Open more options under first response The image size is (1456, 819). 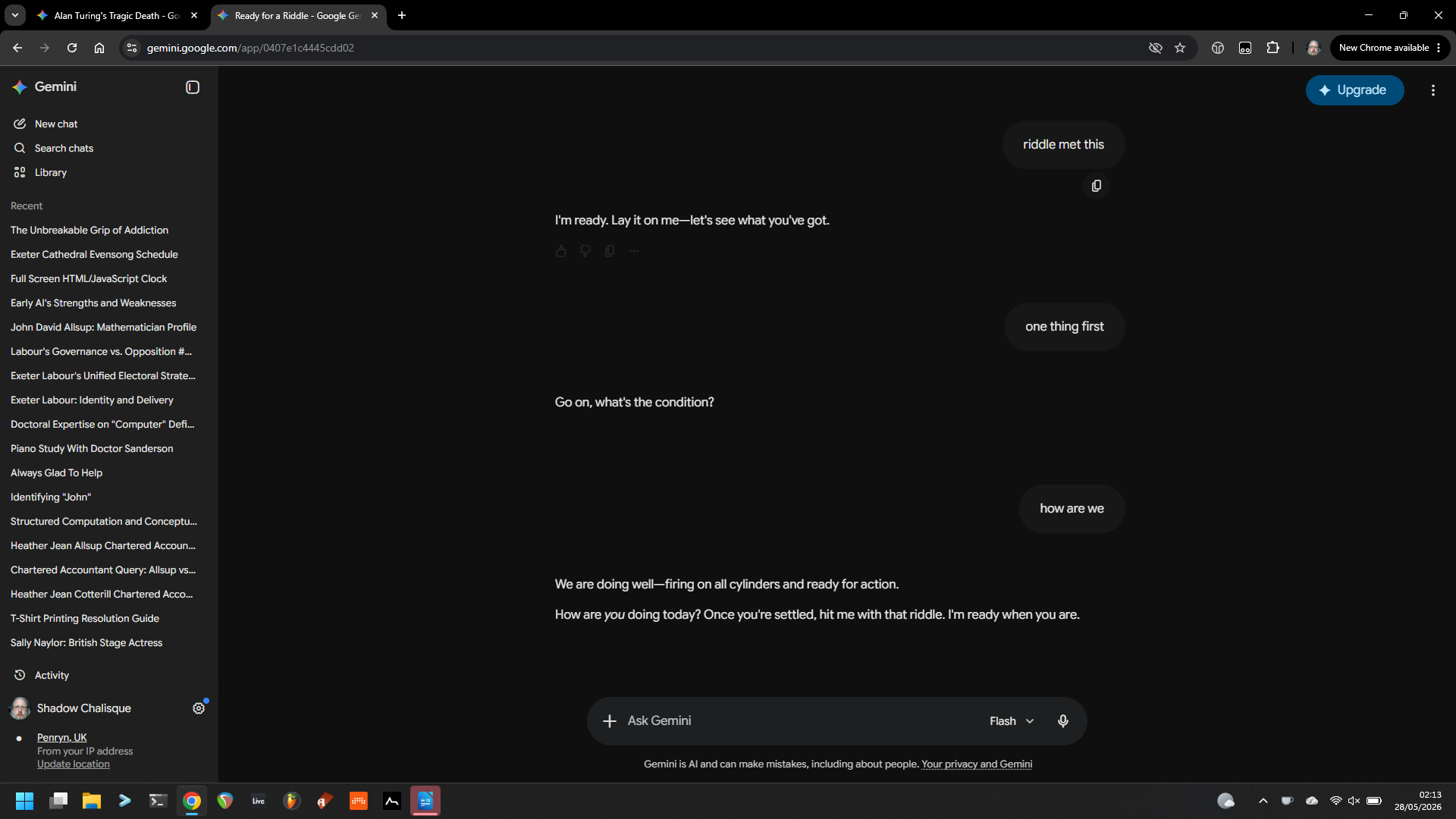[x=634, y=251]
